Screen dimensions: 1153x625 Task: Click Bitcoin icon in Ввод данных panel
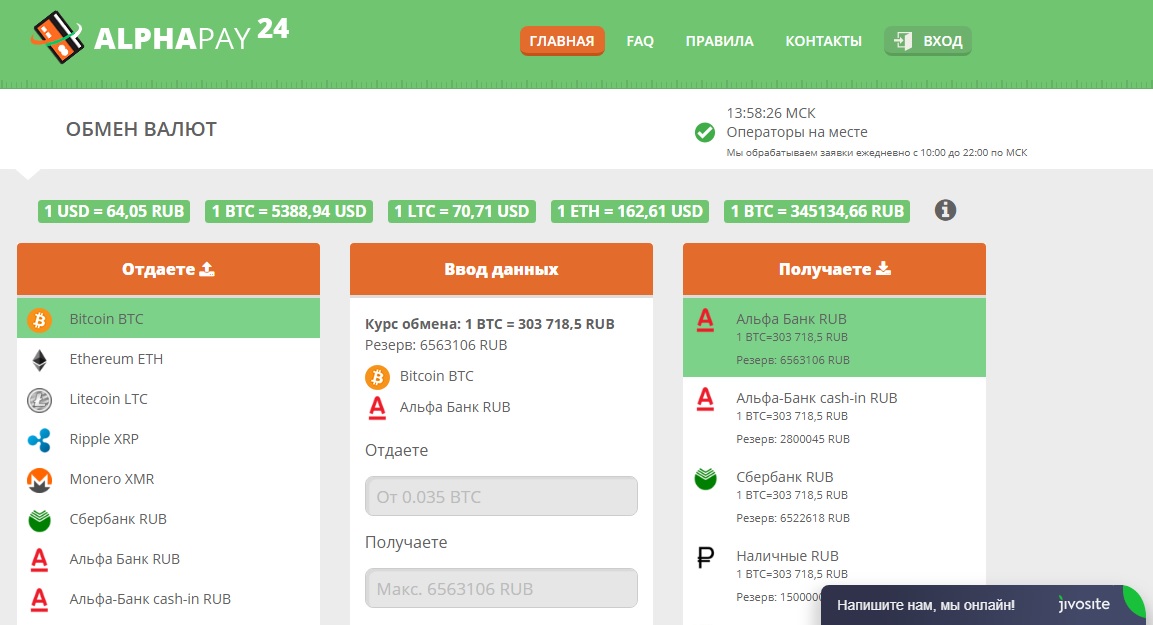377,377
